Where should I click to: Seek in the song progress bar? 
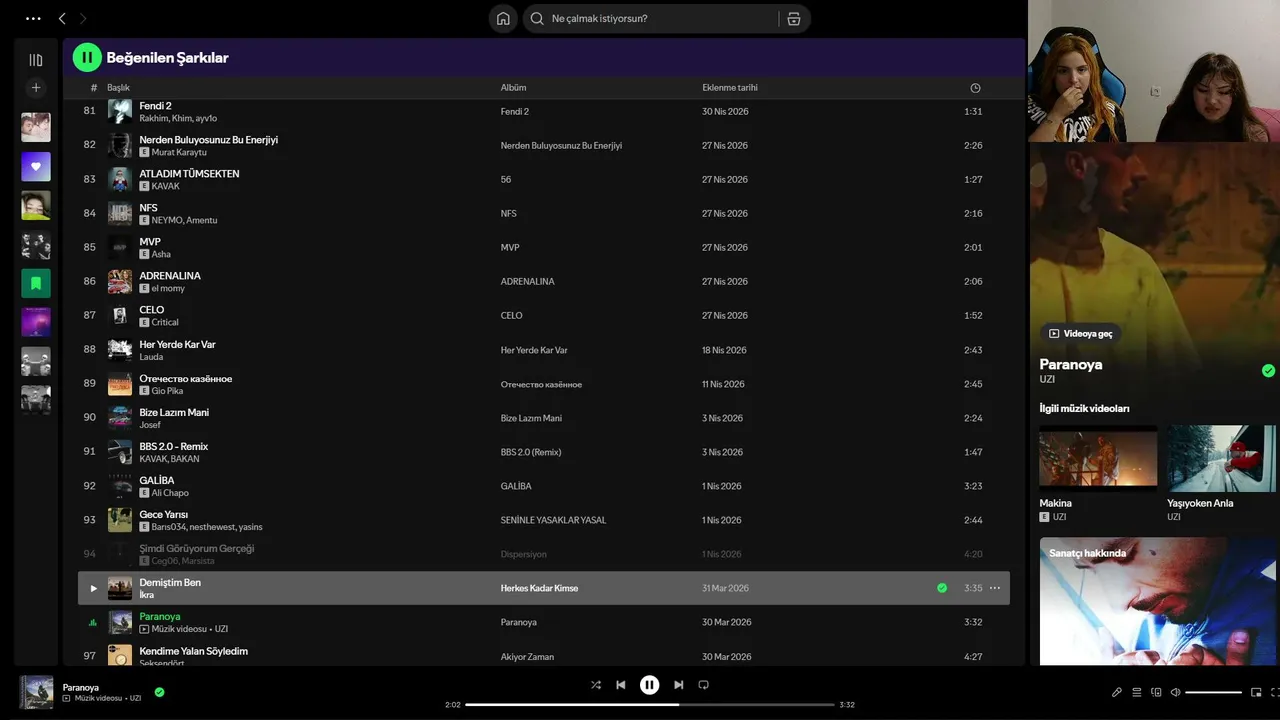649,705
